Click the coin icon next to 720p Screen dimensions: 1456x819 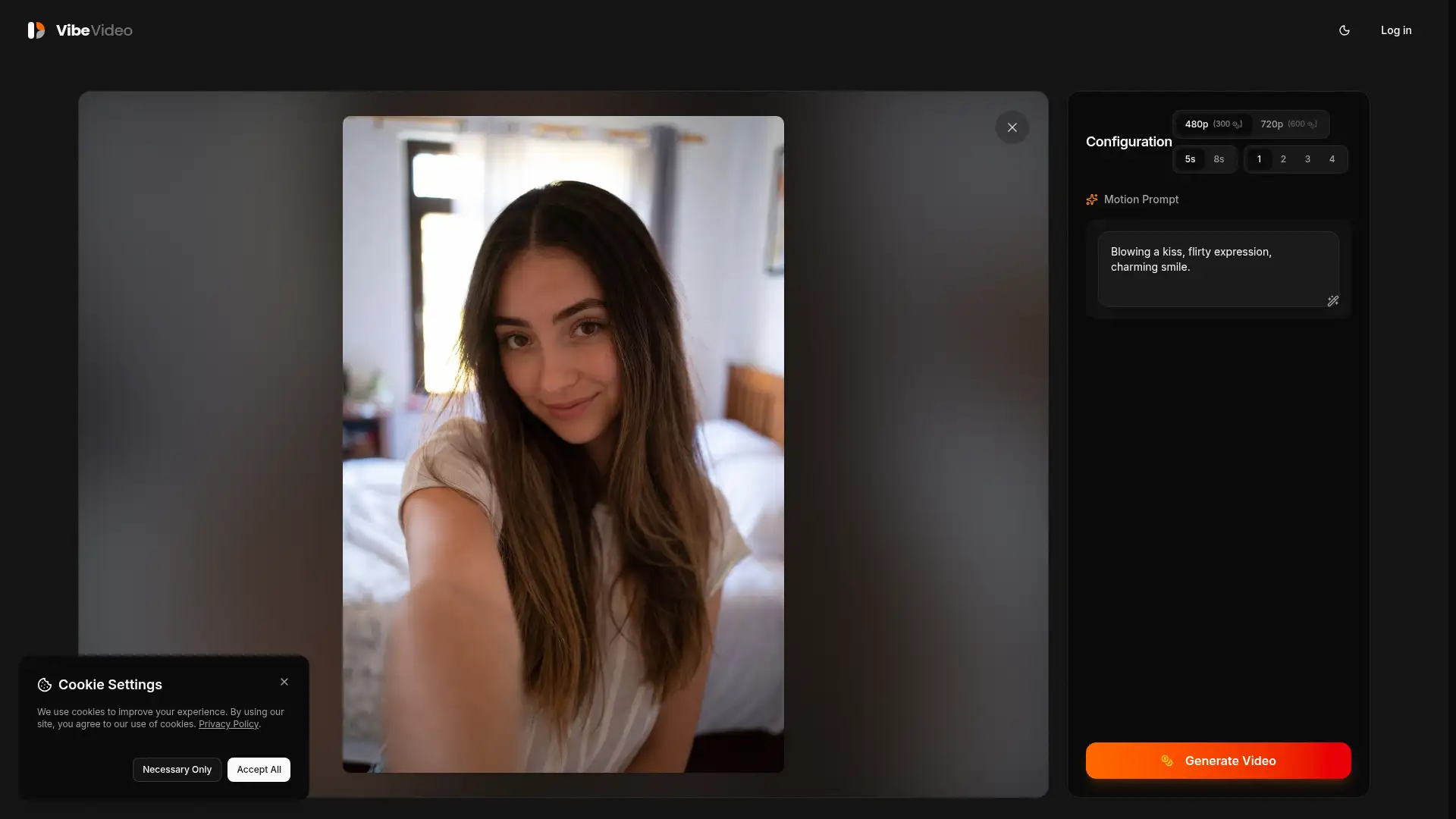tap(1312, 126)
